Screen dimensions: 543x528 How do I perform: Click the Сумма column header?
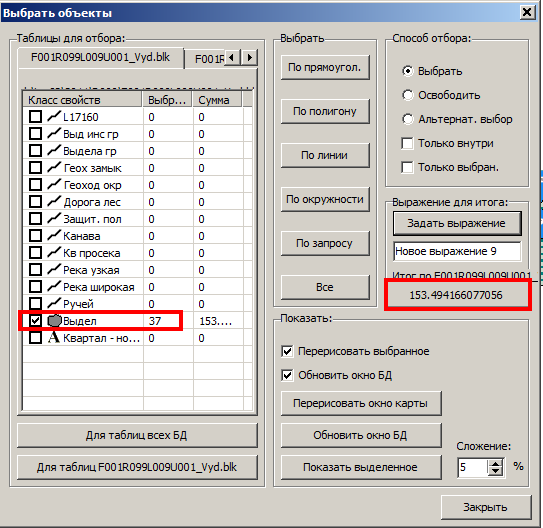tap(217, 100)
